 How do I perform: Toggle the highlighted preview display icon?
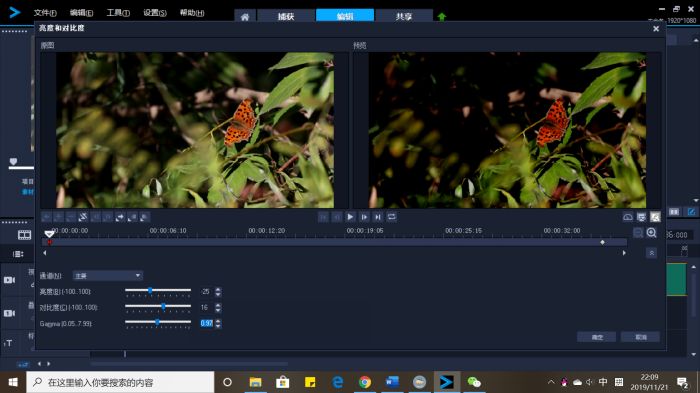coord(655,217)
